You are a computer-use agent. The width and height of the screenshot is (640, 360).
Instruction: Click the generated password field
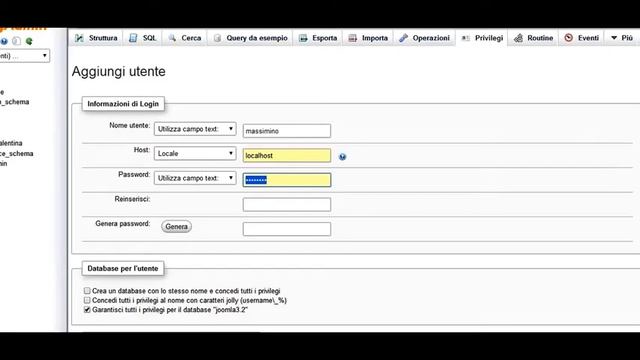pos(287,229)
